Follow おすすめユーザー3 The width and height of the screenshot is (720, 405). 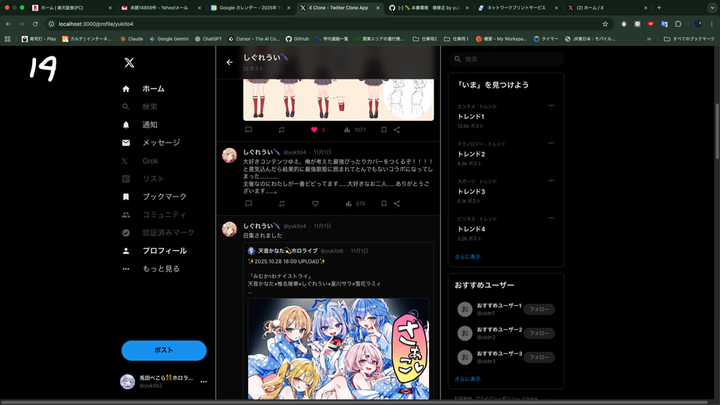click(539, 357)
